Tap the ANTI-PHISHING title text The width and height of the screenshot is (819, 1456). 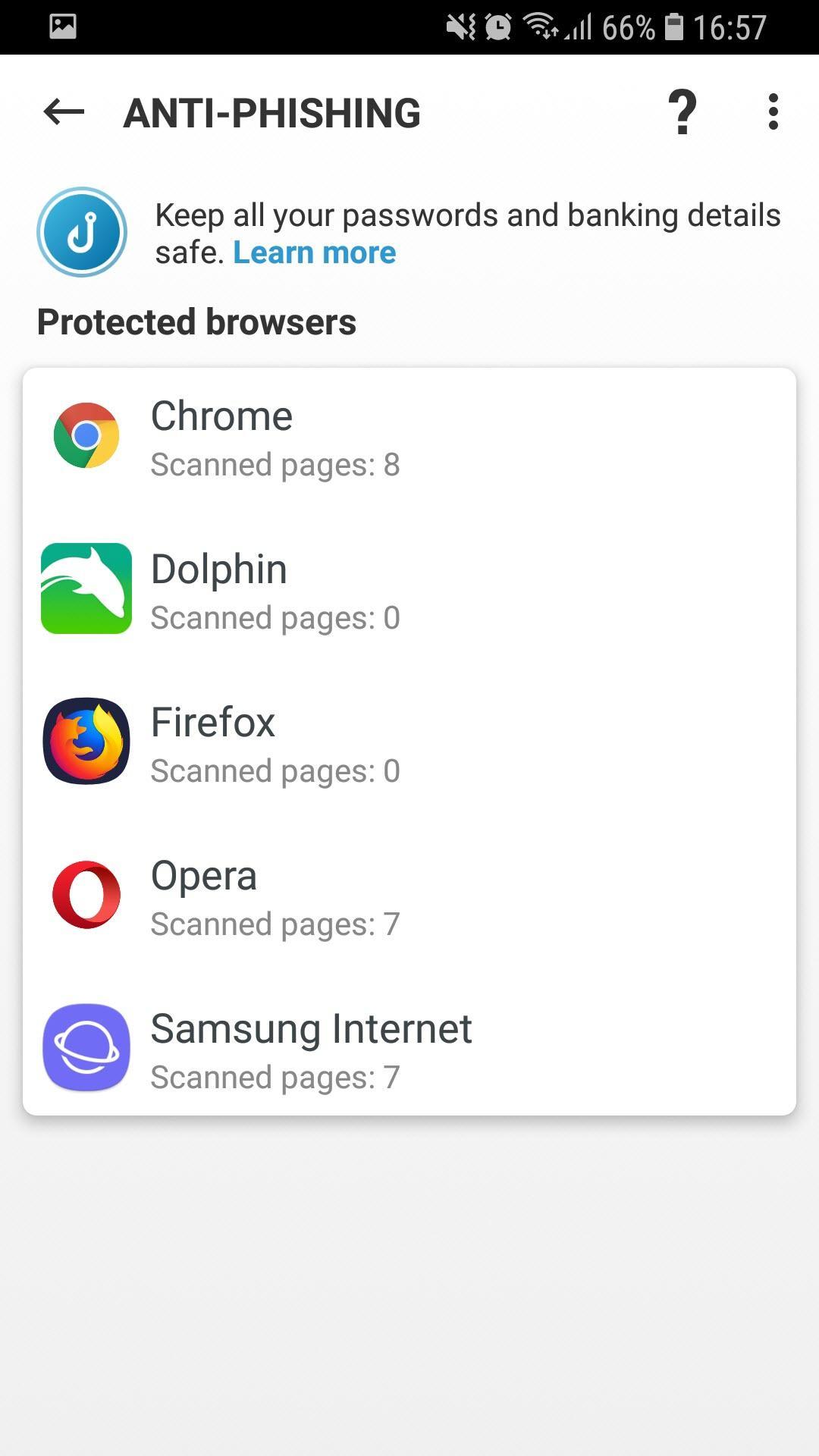point(271,113)
